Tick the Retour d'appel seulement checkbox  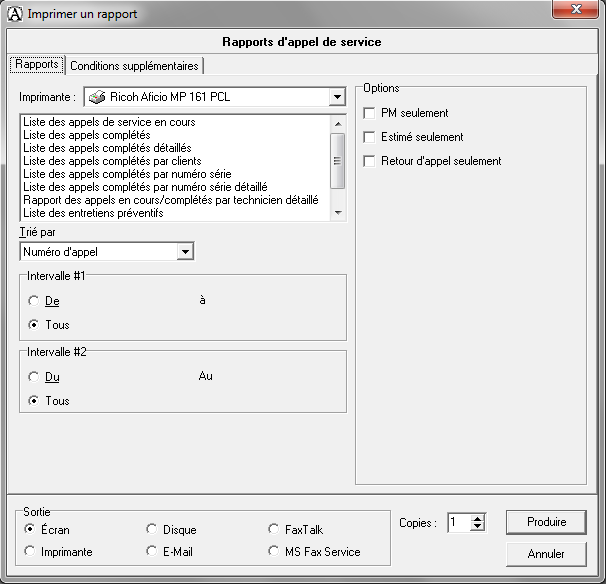coord(369,161)
